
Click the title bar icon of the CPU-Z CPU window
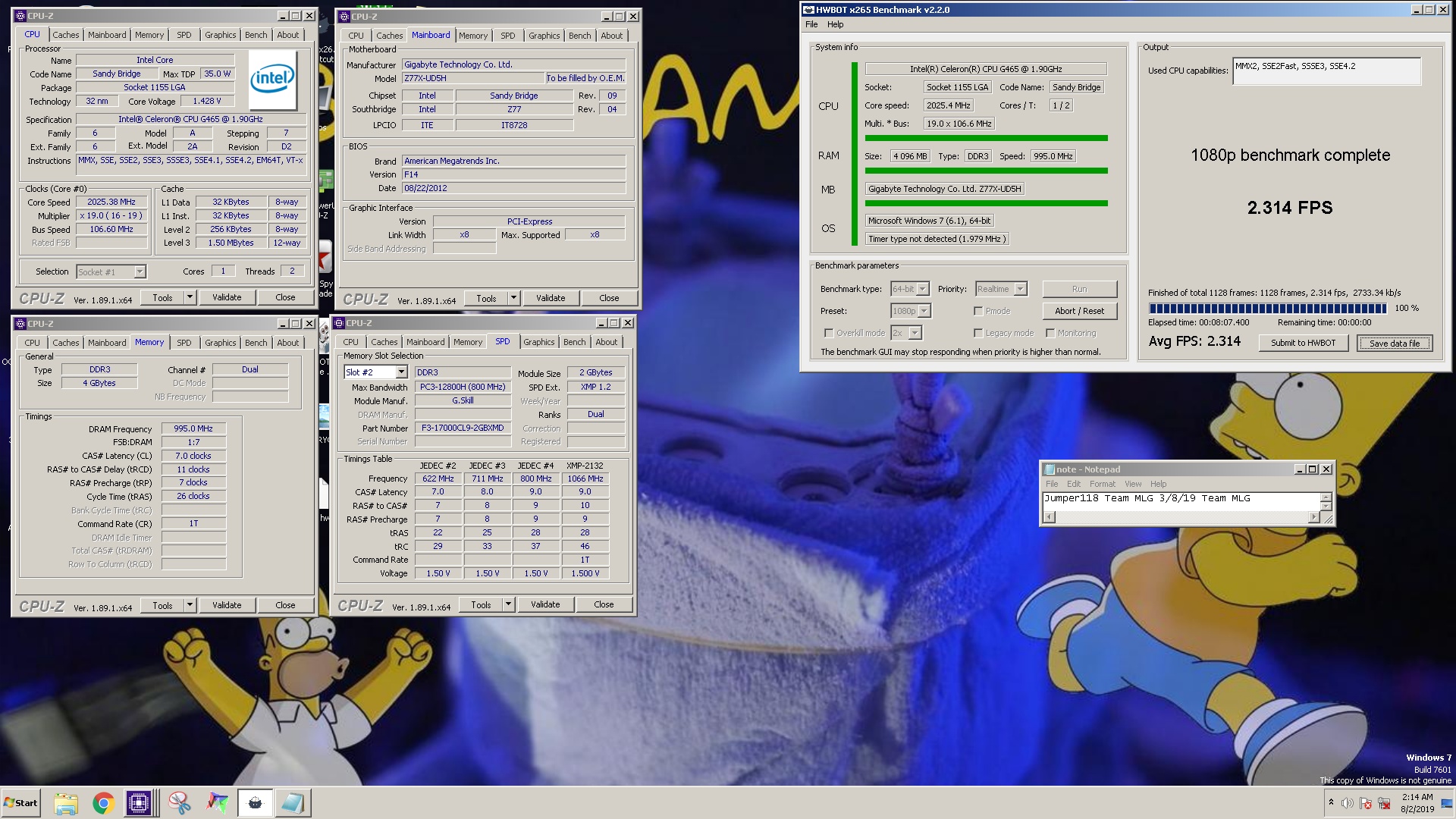tap(20, 15)
